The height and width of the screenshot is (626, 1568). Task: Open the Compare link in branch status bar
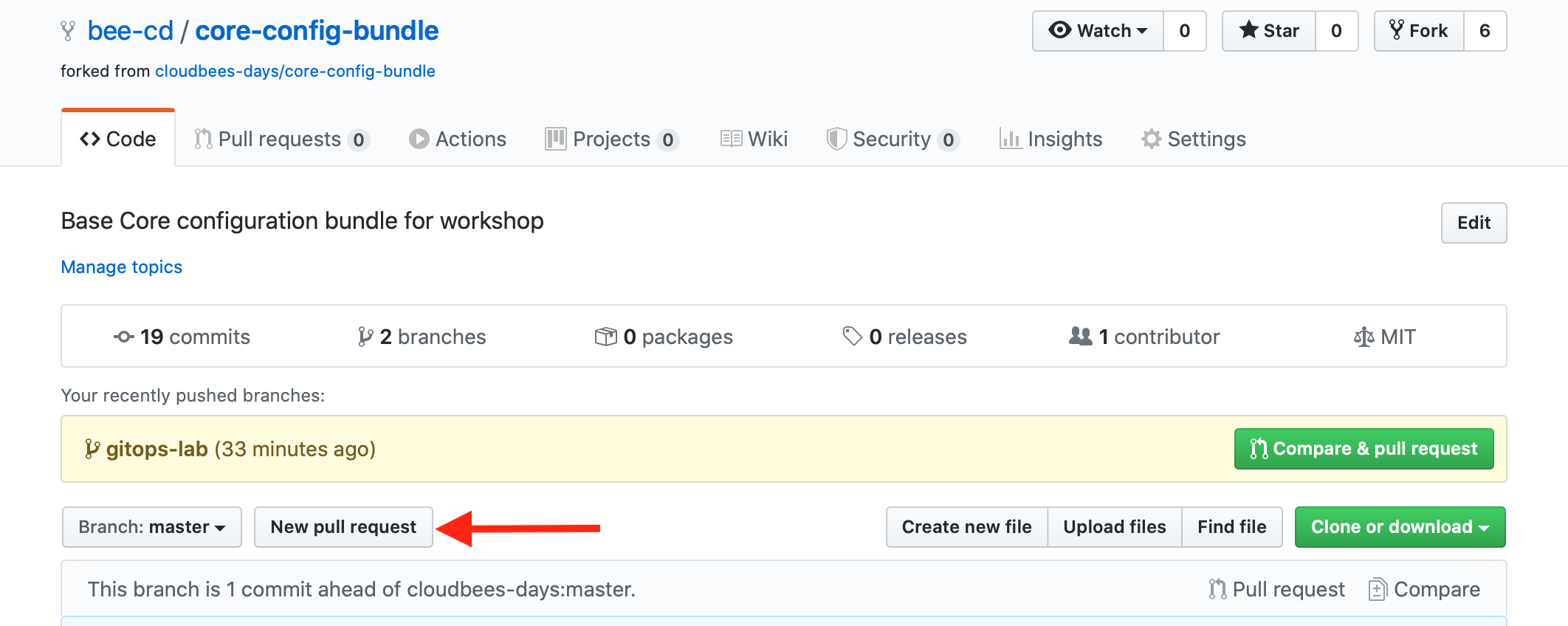click(1425, 589)
